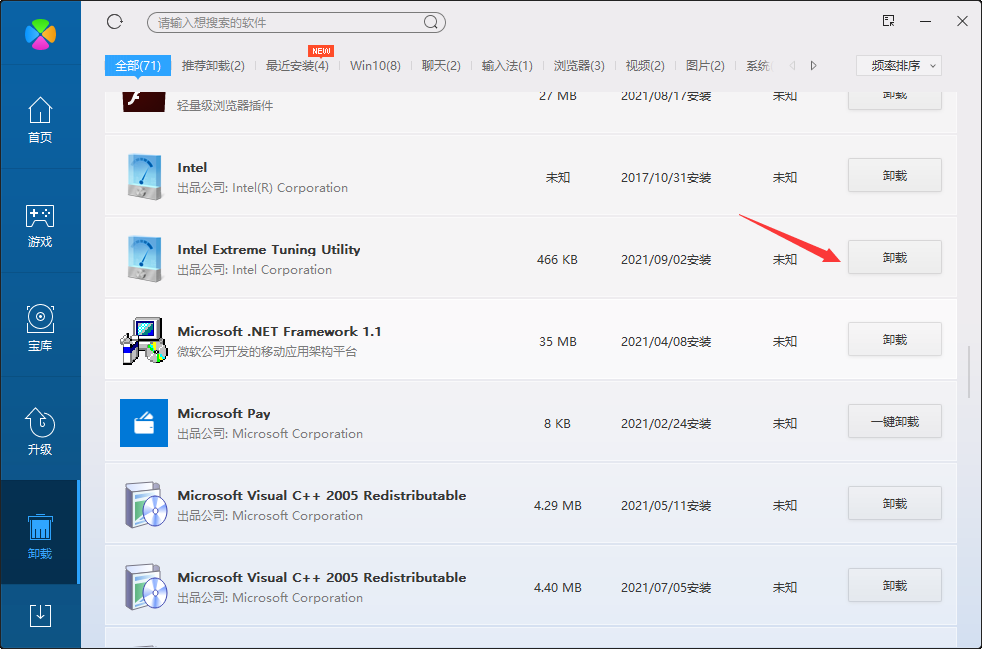Open the 首页 home page in sidebar
982x649 pixels.
(x=40, y=119)
